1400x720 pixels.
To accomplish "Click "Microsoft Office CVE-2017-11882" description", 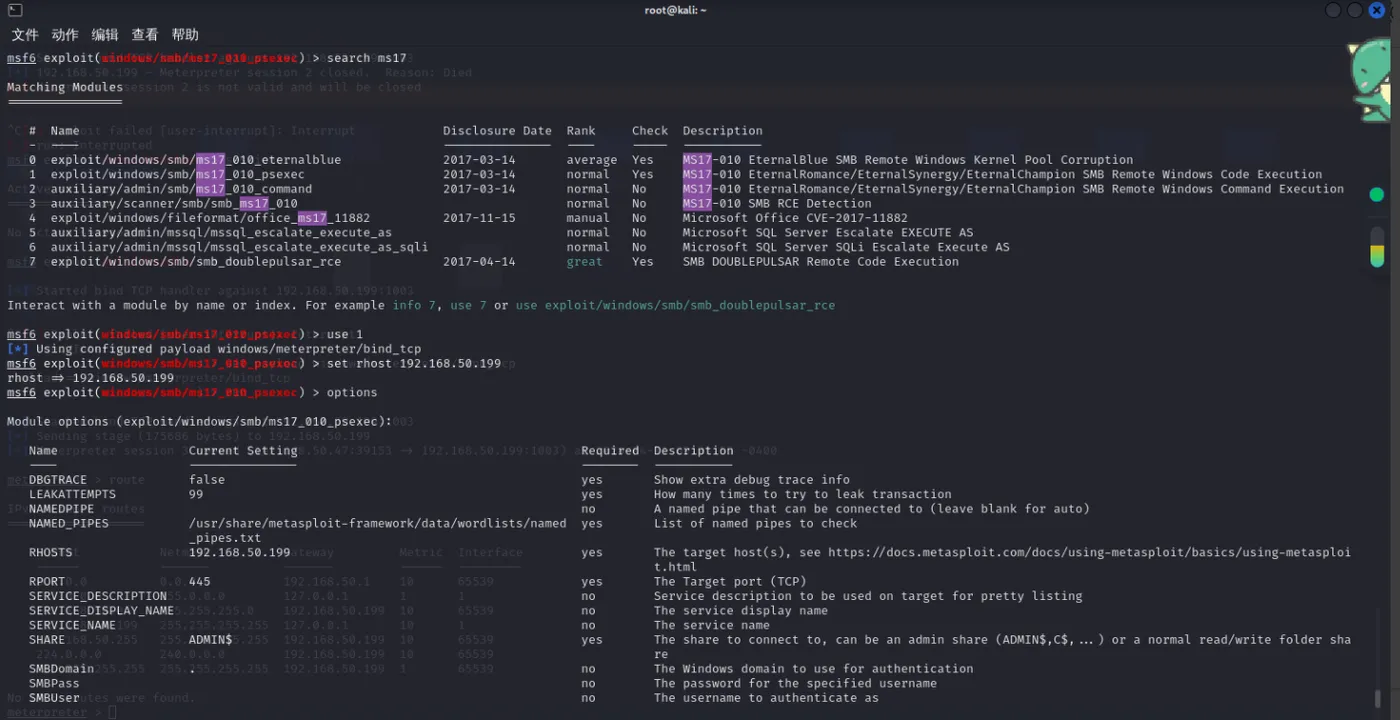I will (x=795, y=218).
